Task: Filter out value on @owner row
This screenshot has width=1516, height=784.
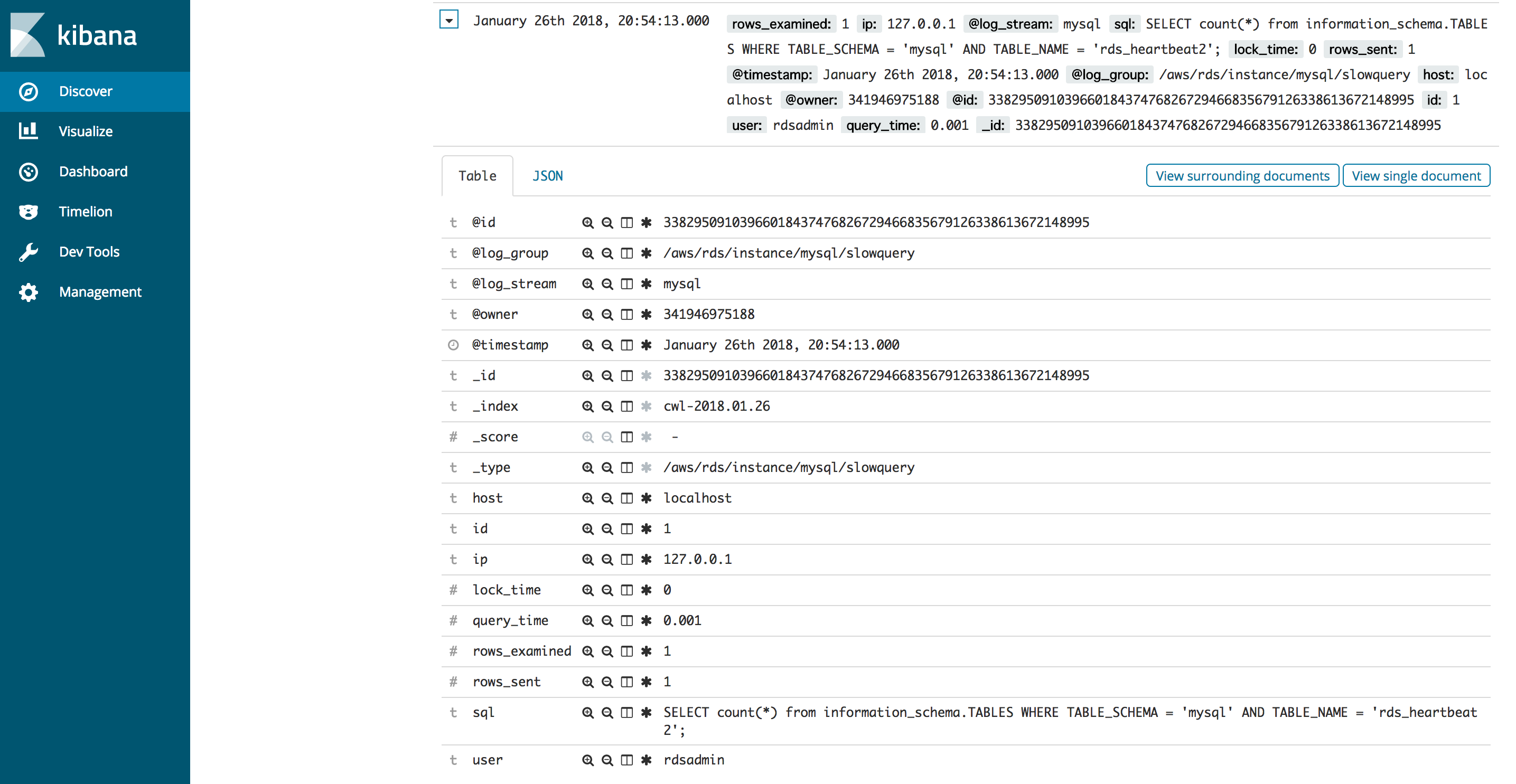Action: click(x=607, y=314)
